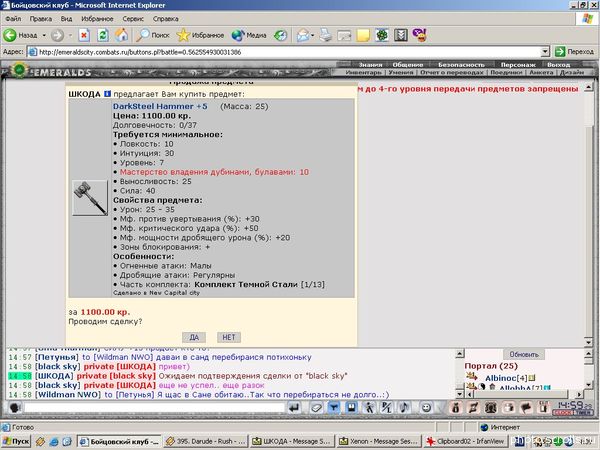Go to Home page icon
This screenshot has height=450, width=600.
(x=122, y=35)
